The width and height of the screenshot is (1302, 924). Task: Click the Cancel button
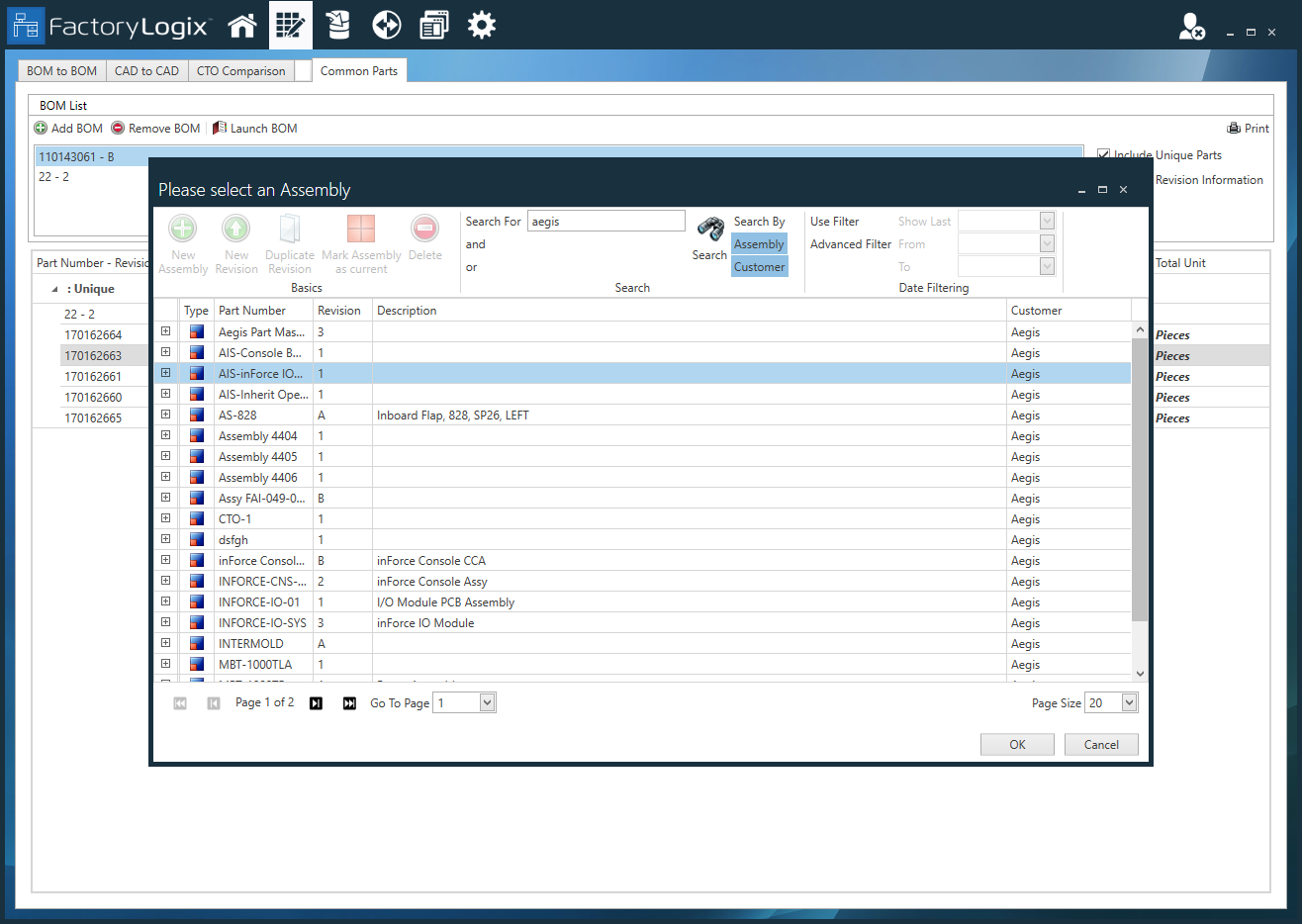point(1101,745)
